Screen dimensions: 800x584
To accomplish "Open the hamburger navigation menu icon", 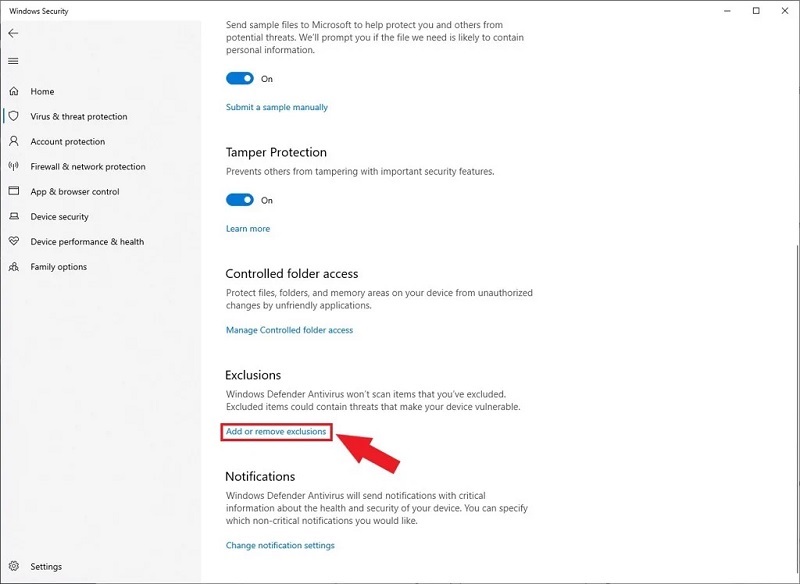I will point(13,61).
